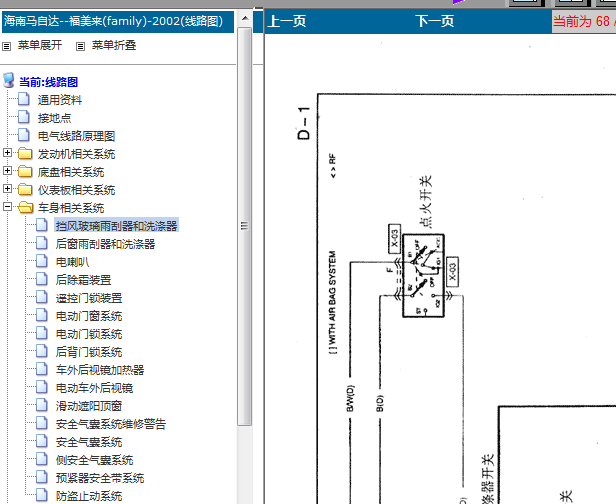Open 后窗雨刮器和洗涤器 diagram
616x504 pixels.
(x=105, y=244)
